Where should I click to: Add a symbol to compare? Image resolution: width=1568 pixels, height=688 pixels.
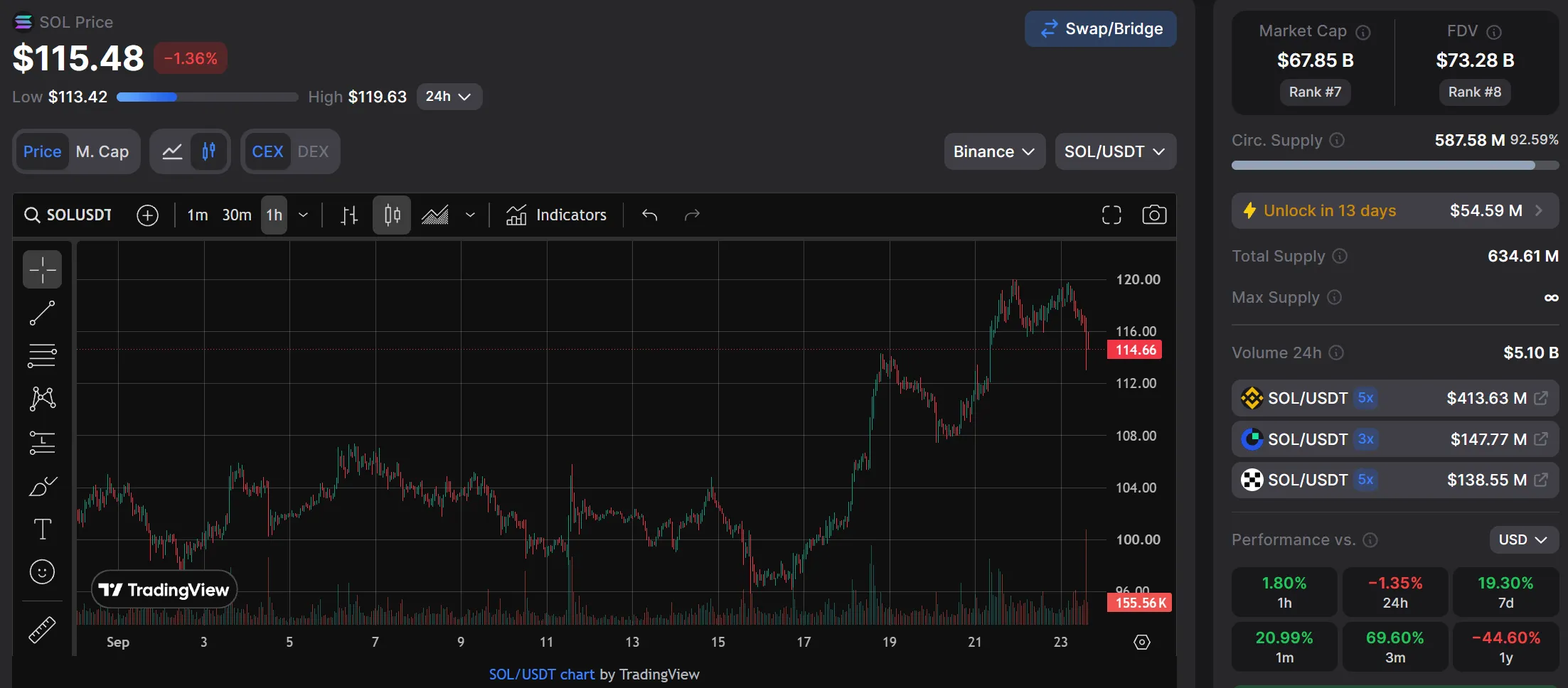coord(147,215)
